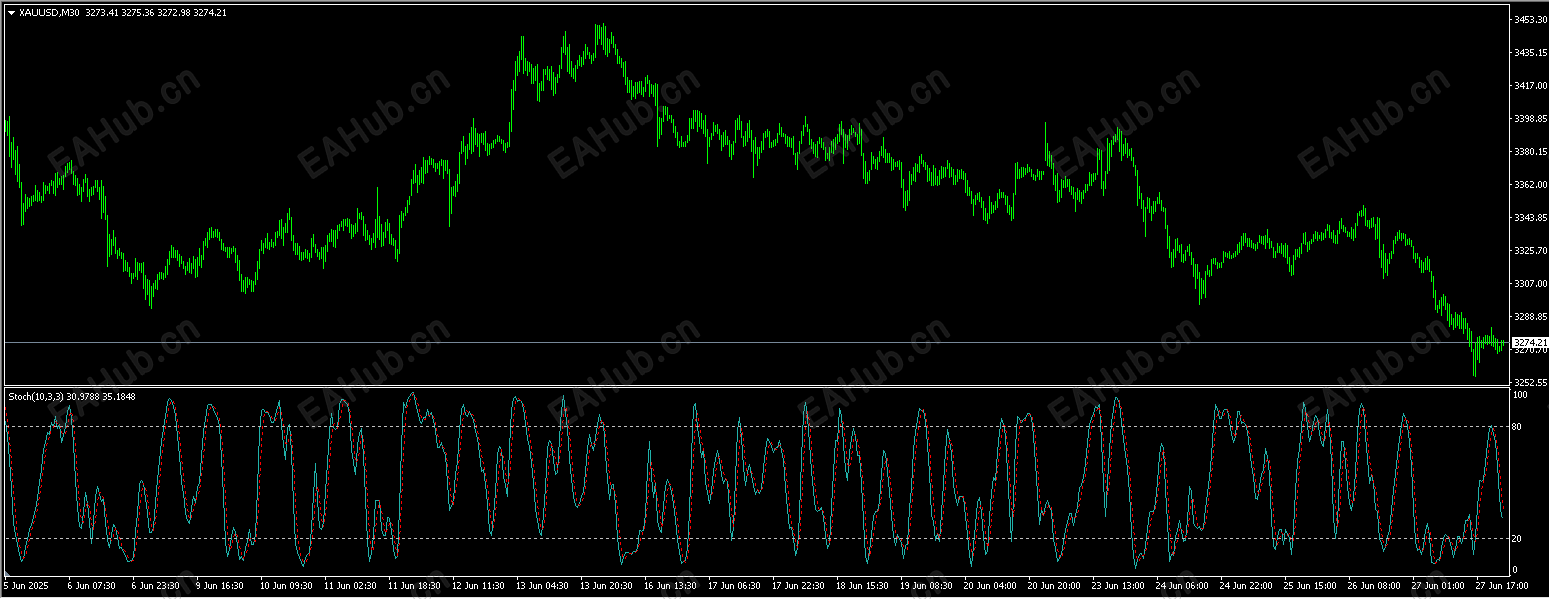
Task: Click the 5 Jun 2025 time label
Action: click(x=26, y=586)
